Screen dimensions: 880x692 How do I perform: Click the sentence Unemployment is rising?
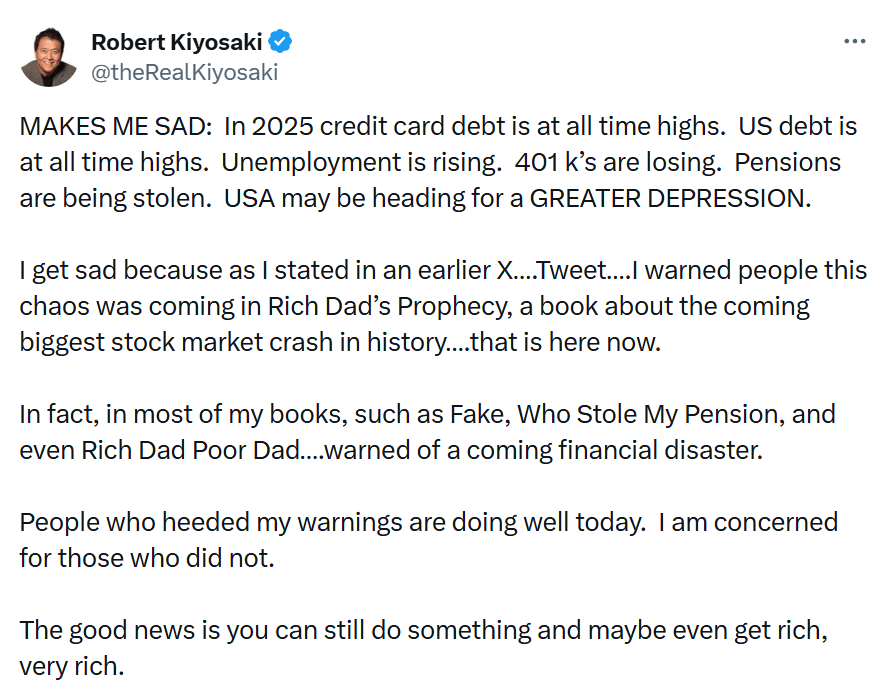point(361,162)
